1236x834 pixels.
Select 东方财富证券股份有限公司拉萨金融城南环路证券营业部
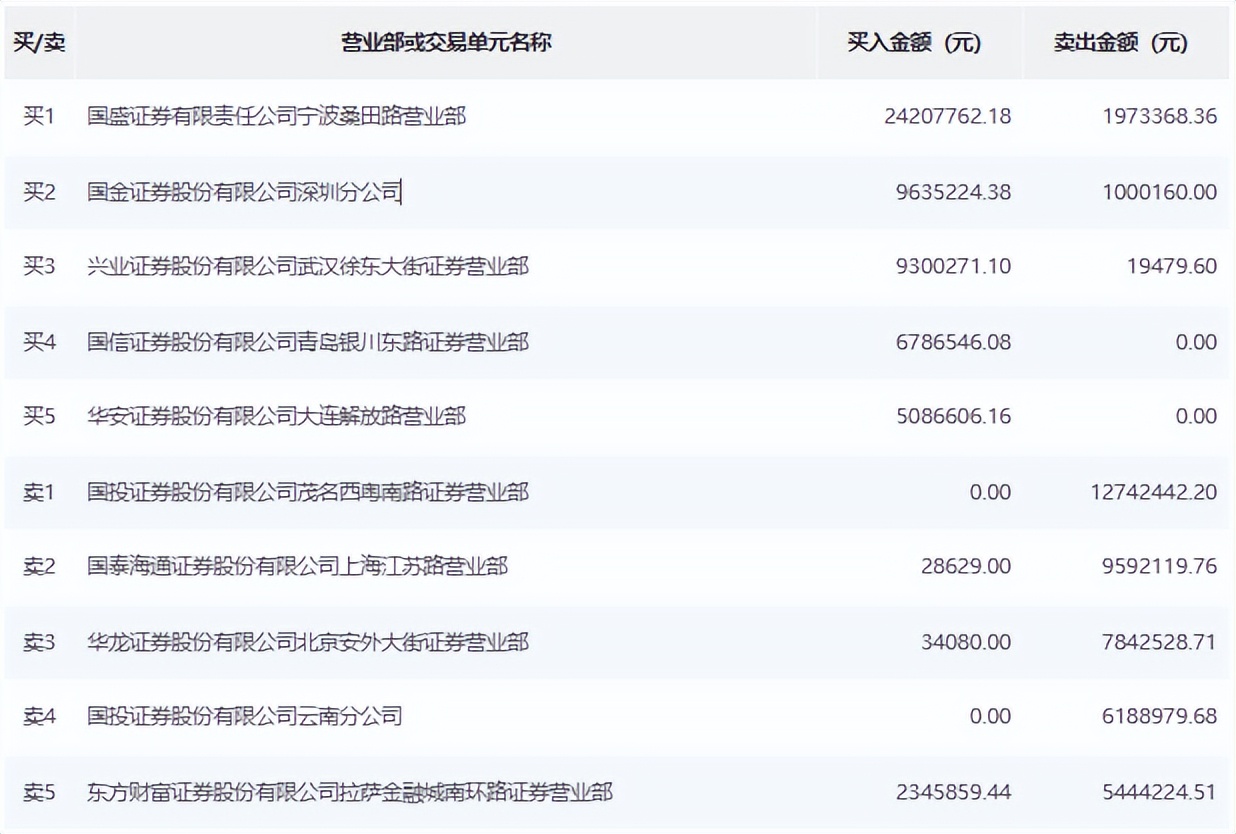(x=350, y=792)
